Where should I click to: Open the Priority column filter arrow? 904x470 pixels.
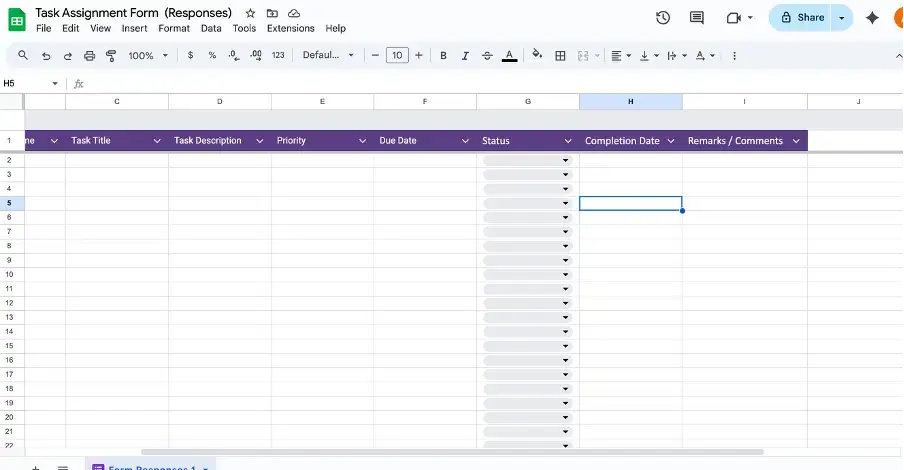coord(362,141)
